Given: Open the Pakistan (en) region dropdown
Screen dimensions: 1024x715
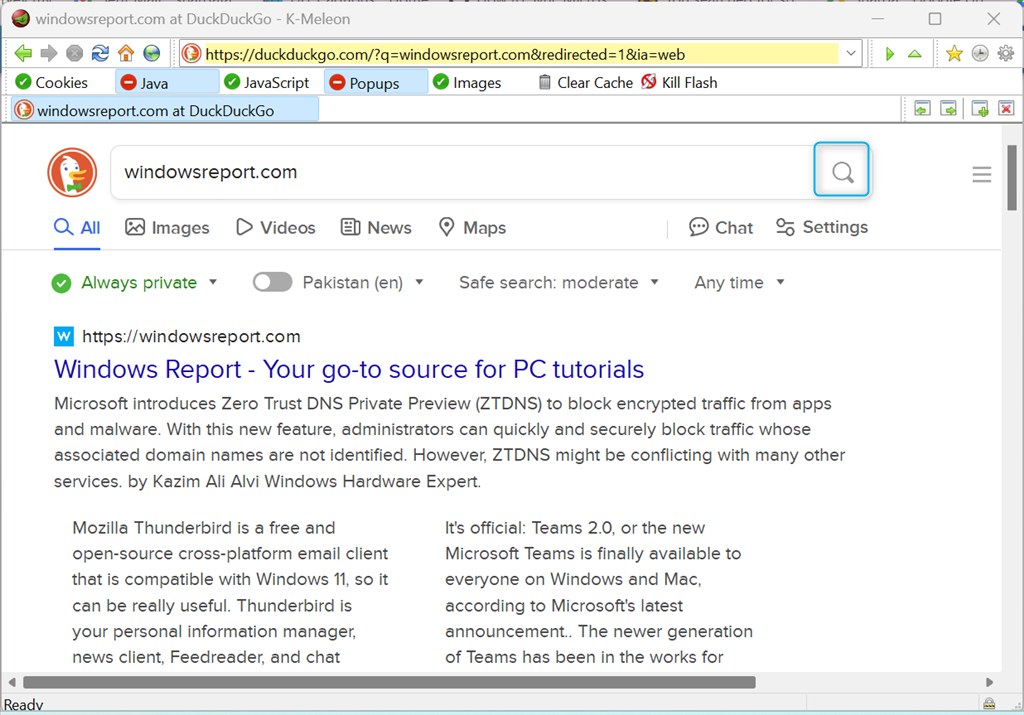Looking at the screenshot, I should (362, 282).
